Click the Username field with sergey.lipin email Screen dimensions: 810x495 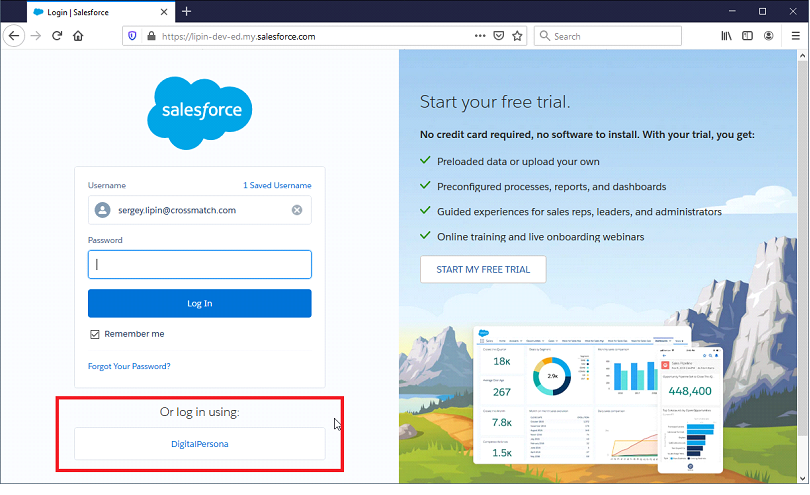pos(199,210)
